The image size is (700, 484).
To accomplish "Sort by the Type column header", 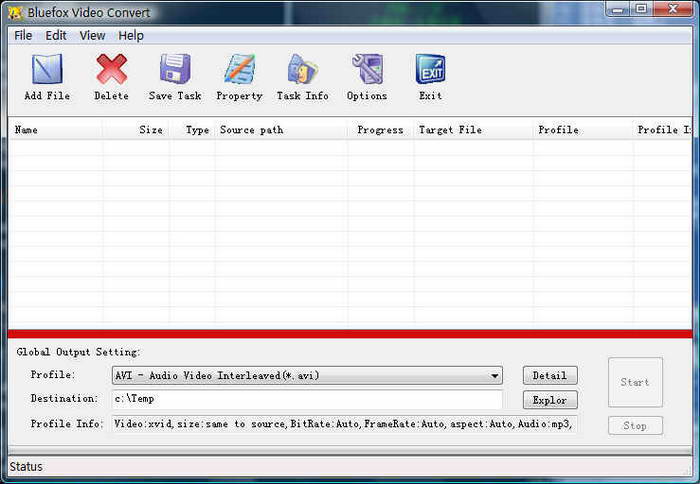I will 192,130.
